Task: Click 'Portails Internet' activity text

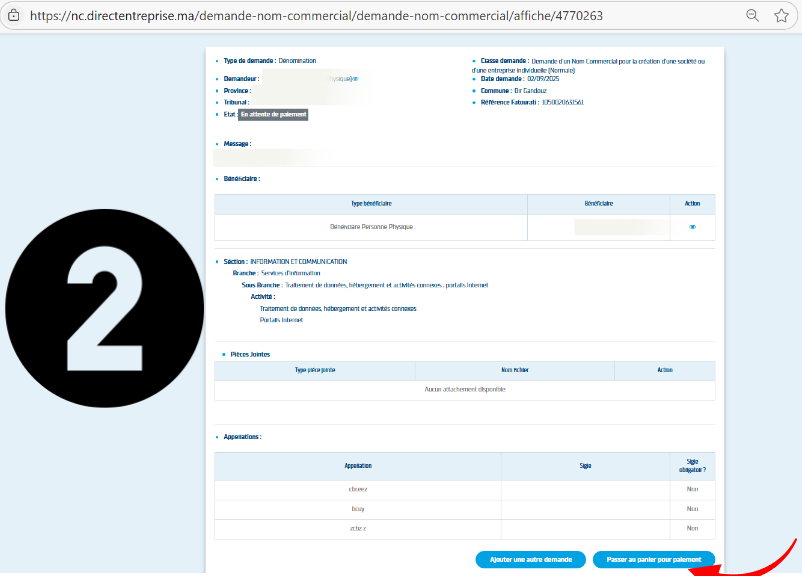Action: (280, 320)
